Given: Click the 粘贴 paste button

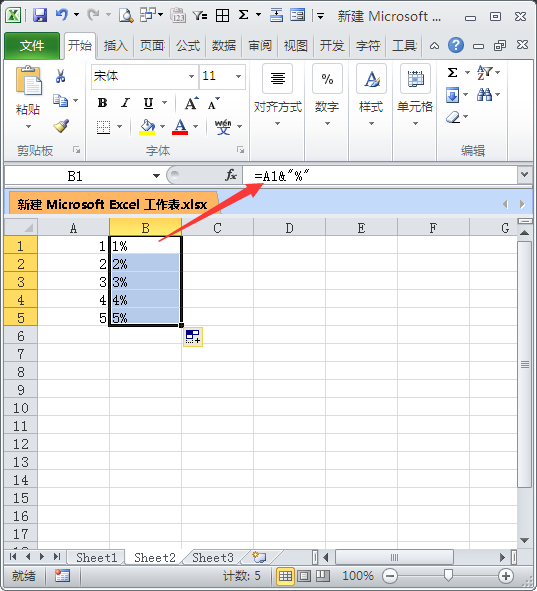Looking at the screenshot, I should (28, 97).
